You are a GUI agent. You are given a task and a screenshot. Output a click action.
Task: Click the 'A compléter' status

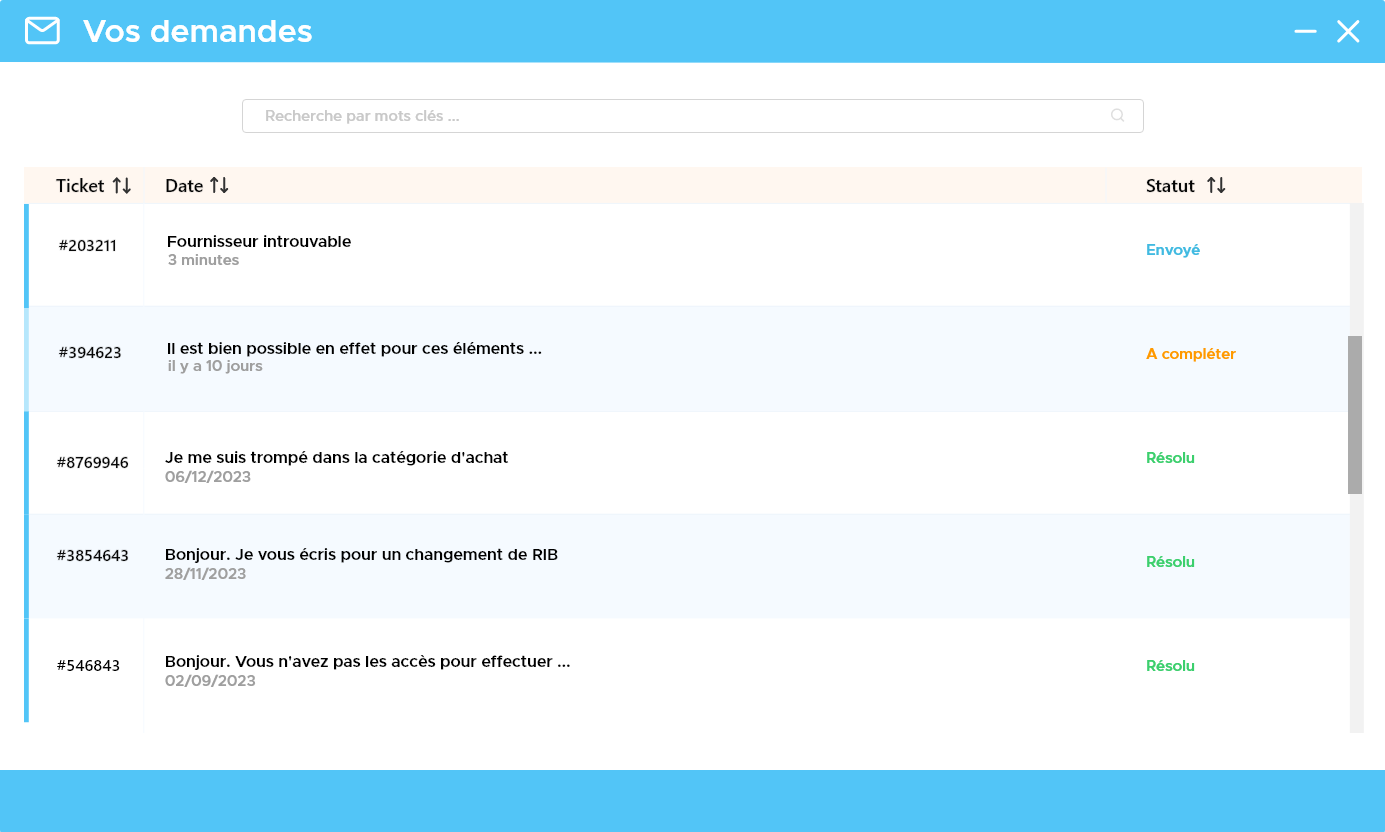click(1191, 354)
